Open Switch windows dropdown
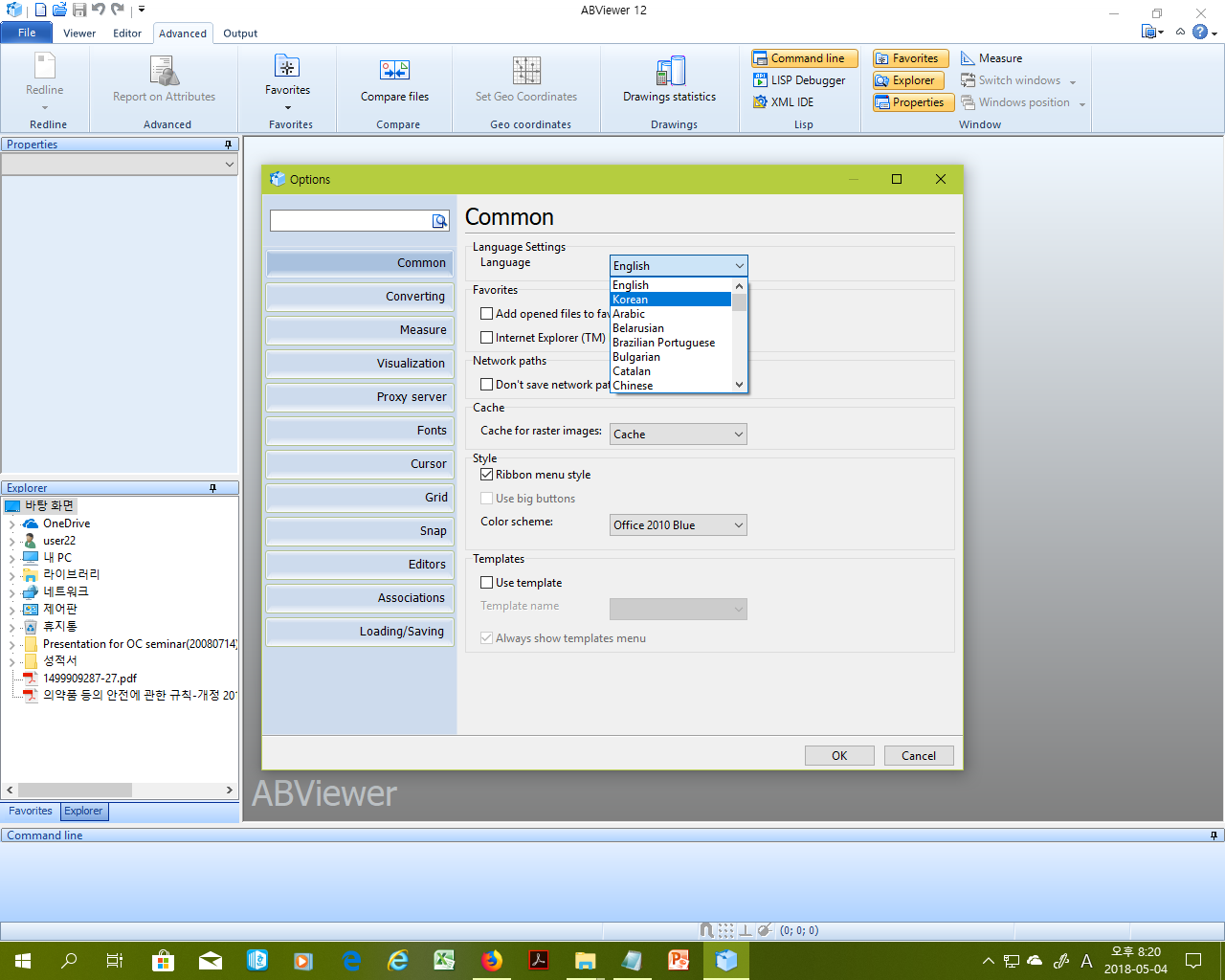 tap(1018, 80)
